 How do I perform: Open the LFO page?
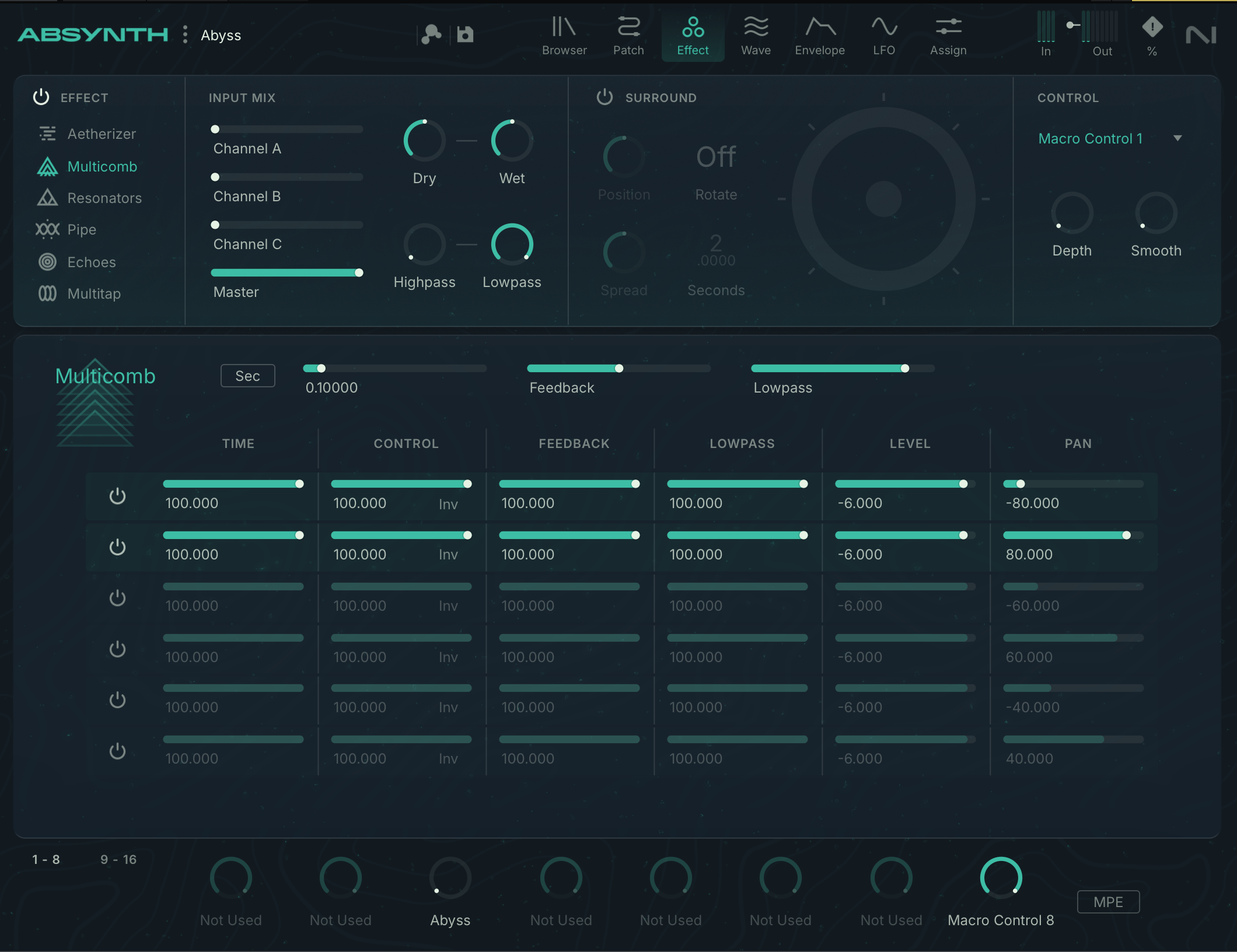pyautogui.click(x=883, y=36)
